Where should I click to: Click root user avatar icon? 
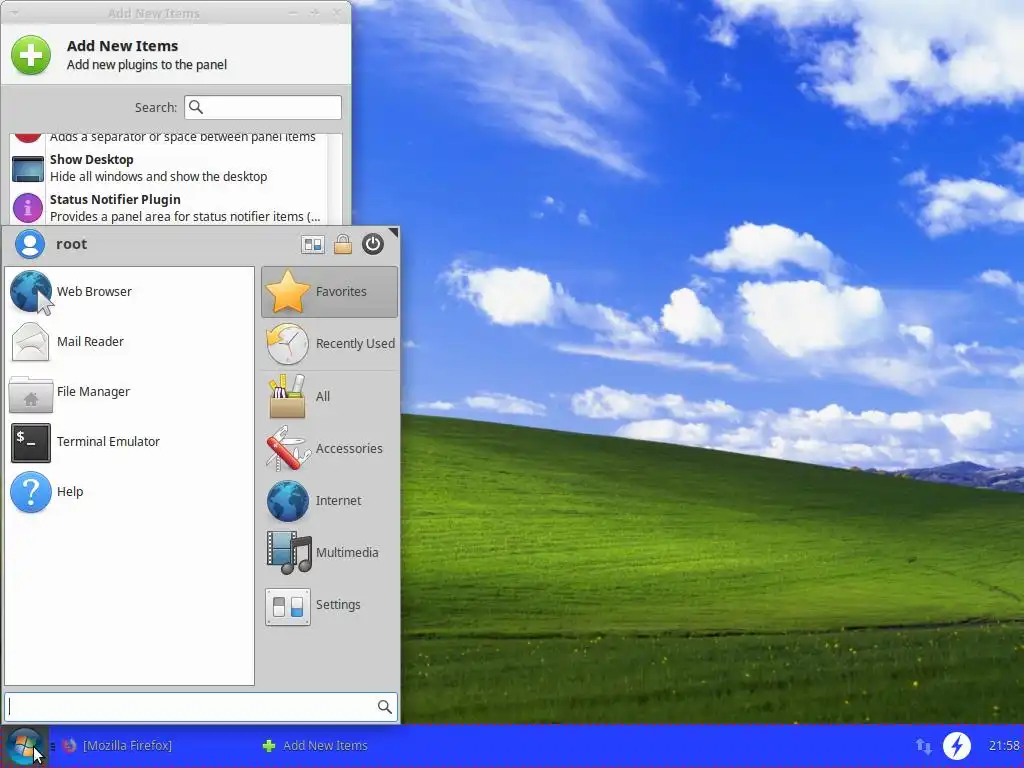click(x=30, y=244)
